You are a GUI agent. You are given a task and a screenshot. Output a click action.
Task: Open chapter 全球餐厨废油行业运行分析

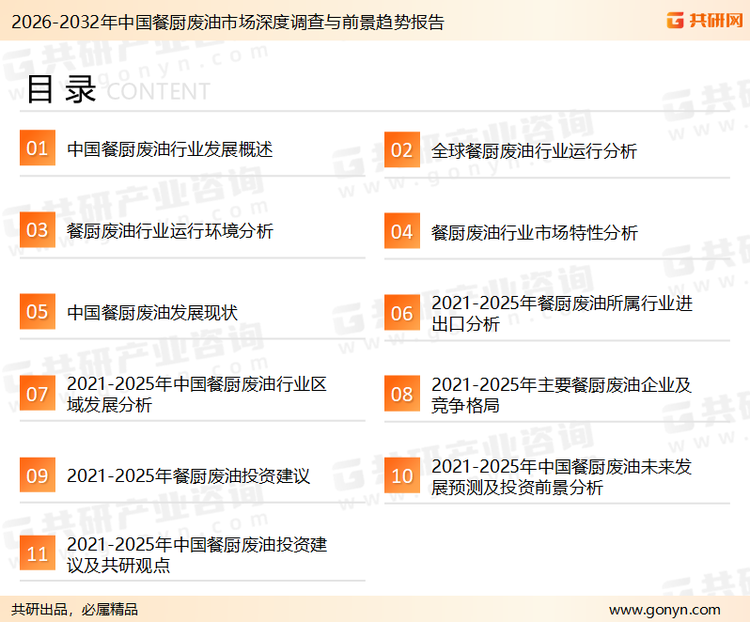point(534,151)
